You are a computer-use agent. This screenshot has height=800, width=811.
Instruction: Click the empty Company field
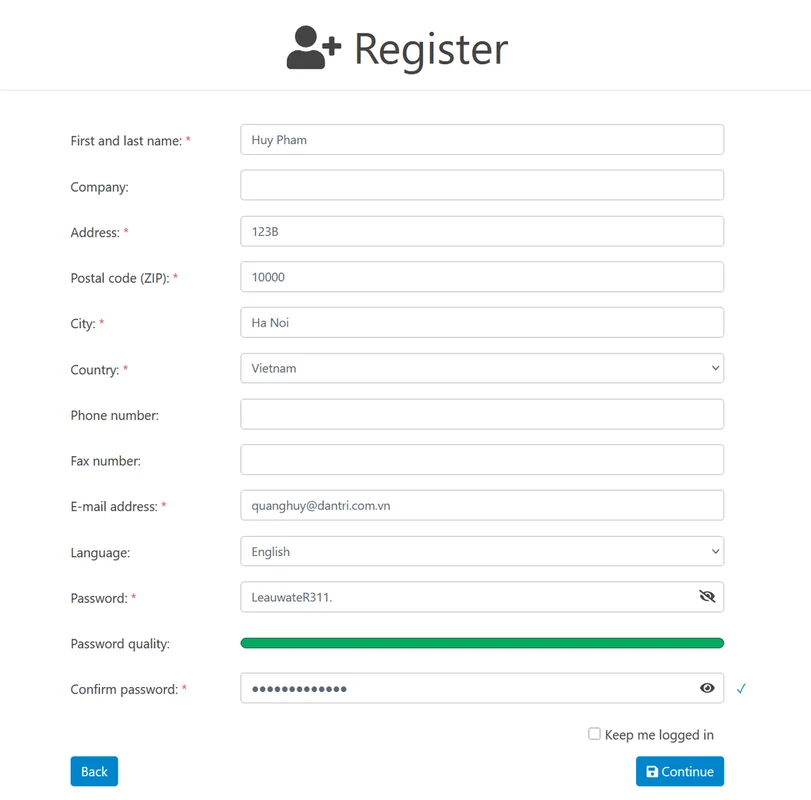click(482, 185)
